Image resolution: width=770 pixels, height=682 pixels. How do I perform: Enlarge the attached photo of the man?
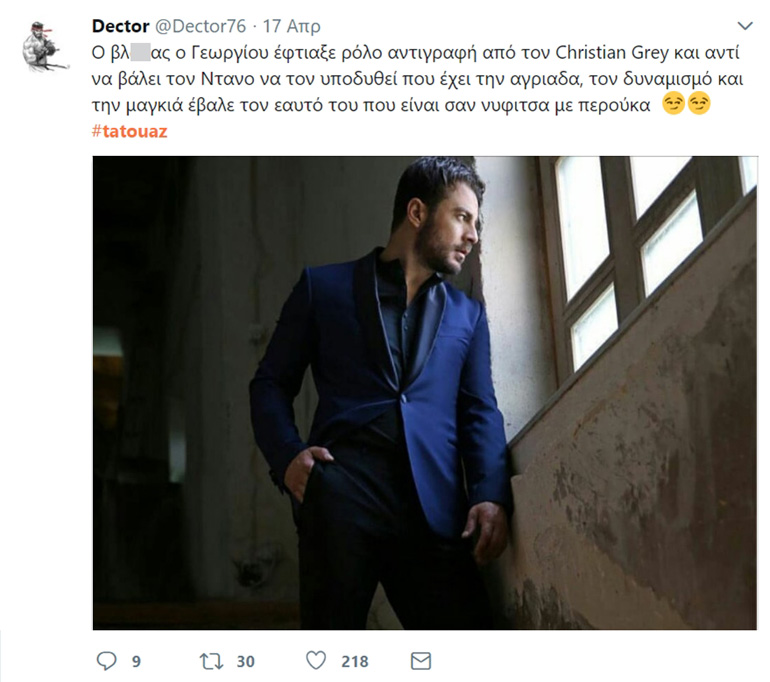click(x=424, y=392)
